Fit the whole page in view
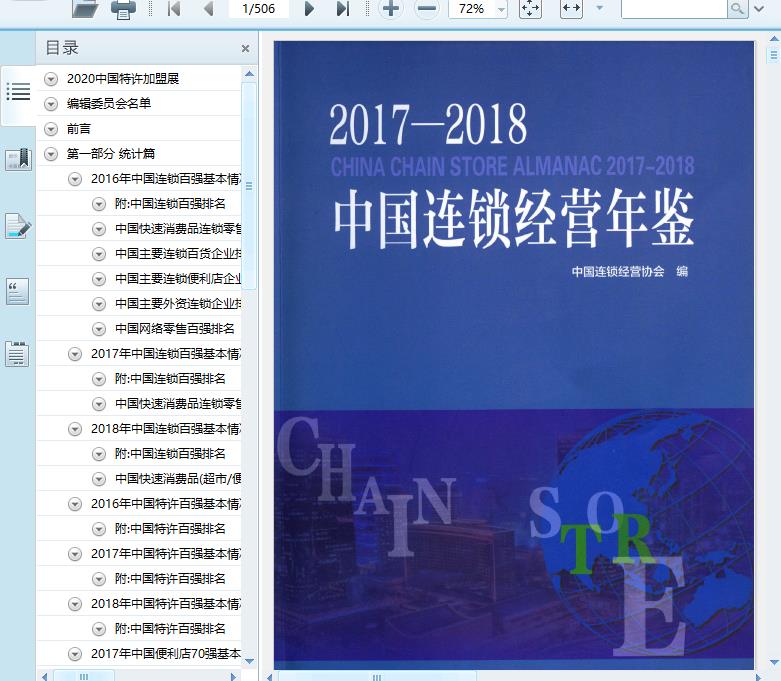Screen dimensions: 781x681 pos(530,8)
